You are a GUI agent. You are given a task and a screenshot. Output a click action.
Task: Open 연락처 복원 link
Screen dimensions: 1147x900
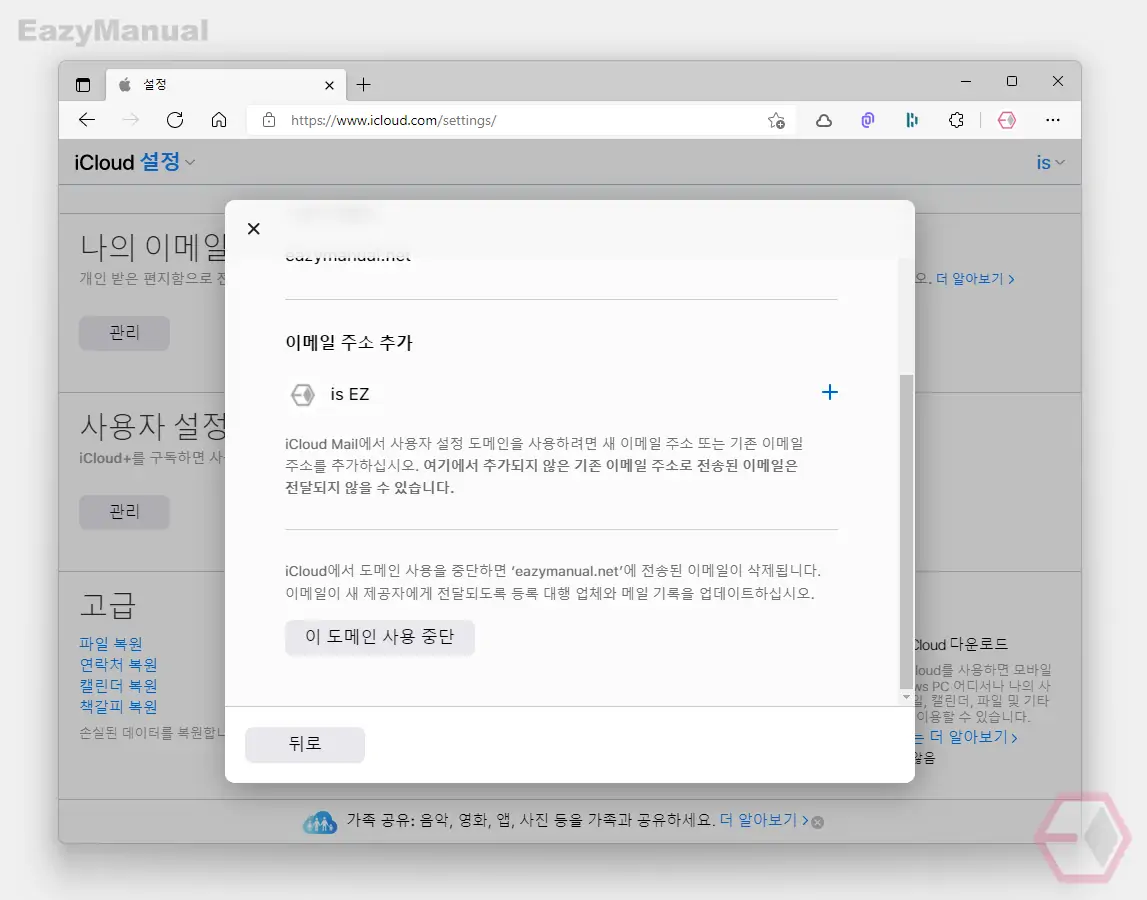pyautogui.click(x=119, y=664)
